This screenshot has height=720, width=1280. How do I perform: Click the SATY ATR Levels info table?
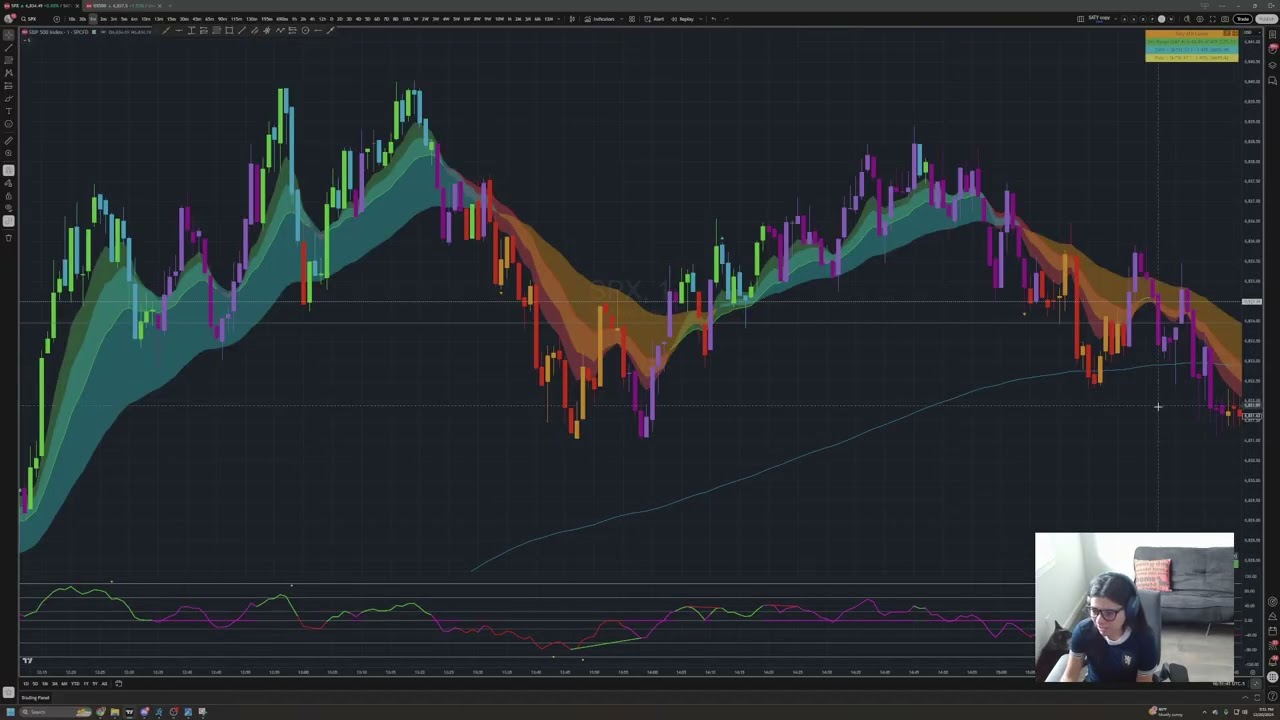tap(1192, 46)
